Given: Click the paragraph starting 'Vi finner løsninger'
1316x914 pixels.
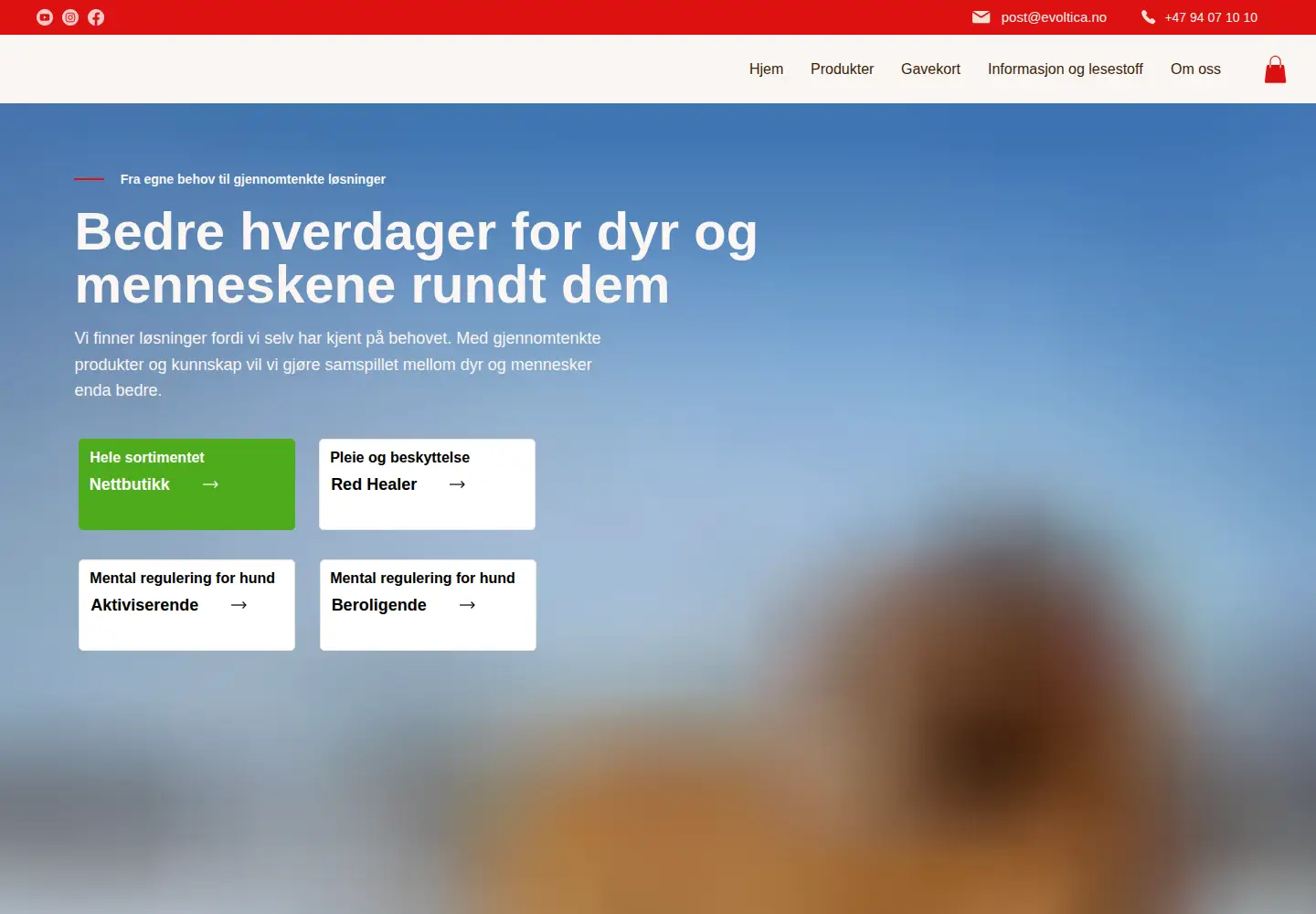Looking at the screenshot, I should [338, 364].
